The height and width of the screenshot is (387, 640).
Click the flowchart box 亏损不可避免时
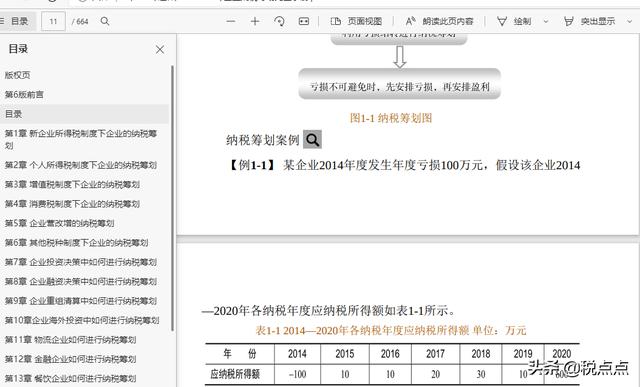click(400, 84)
